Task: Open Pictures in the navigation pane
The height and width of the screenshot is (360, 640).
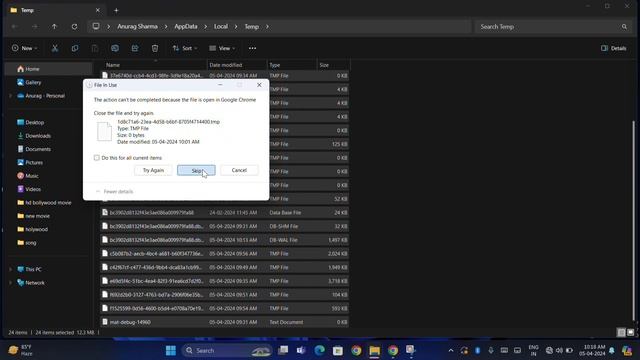Action: pos(30,162)
